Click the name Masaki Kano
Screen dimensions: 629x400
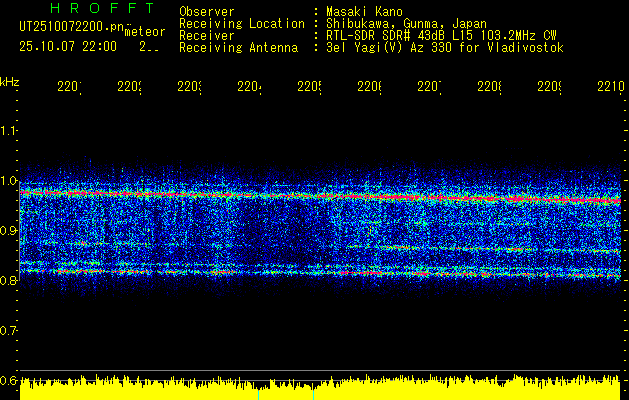click(x=364, y=12)
